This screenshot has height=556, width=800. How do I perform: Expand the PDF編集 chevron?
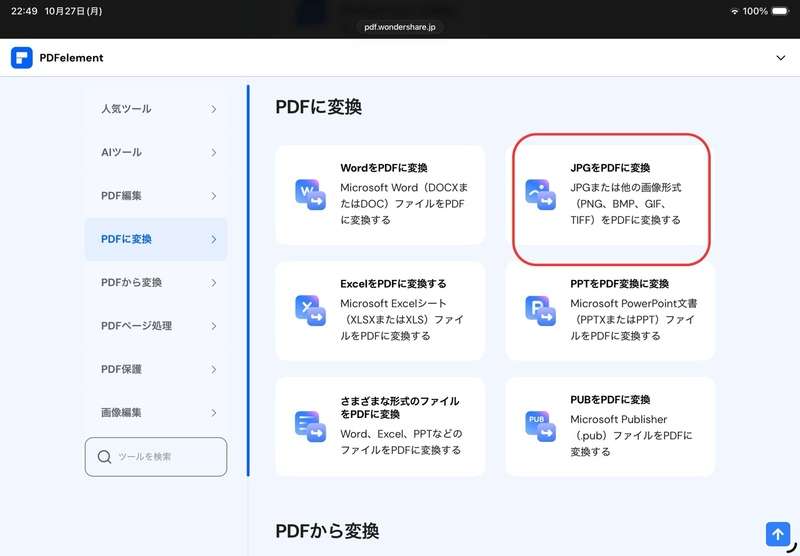214,196
